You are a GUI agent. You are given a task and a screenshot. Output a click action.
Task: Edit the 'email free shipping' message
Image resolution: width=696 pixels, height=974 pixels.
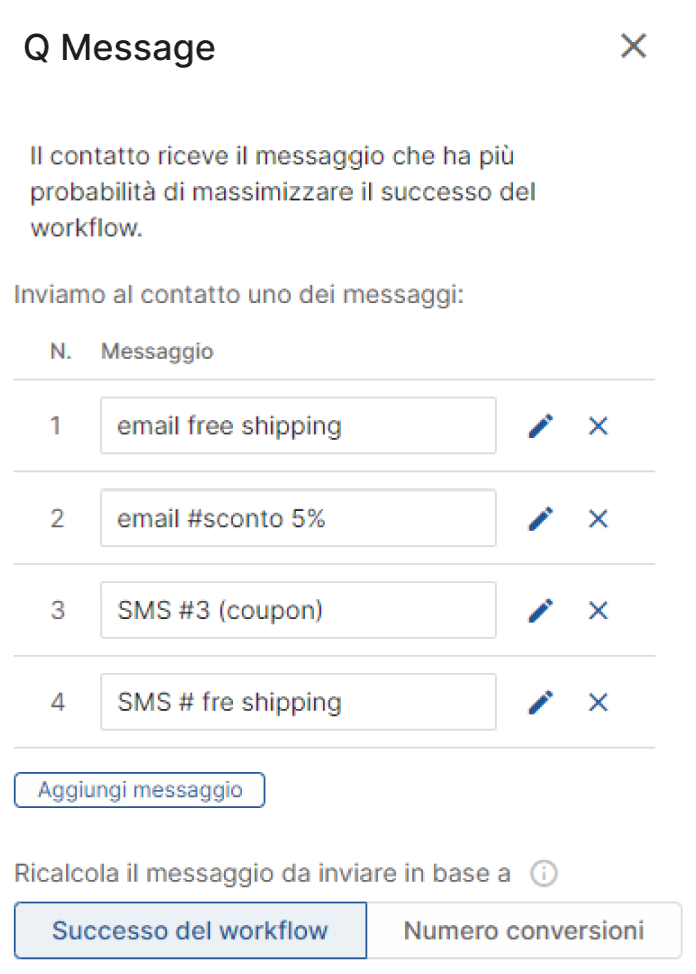click(541, 426)
